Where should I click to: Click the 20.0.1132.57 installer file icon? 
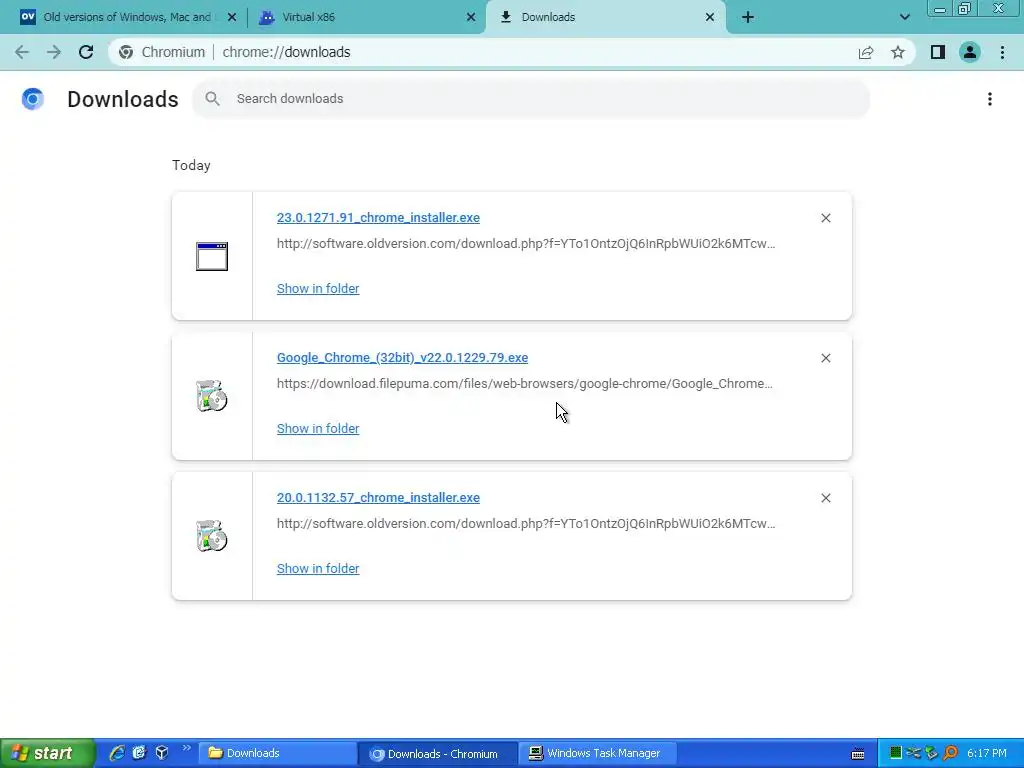(x=212, y=536)
